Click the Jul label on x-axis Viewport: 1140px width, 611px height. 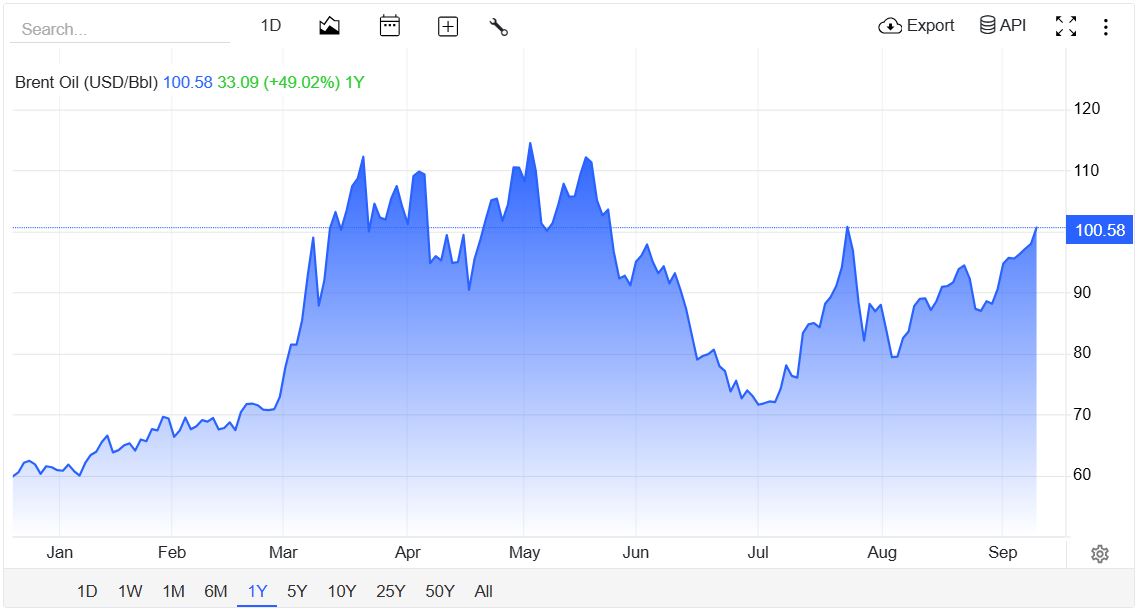[x=758, y=553]
